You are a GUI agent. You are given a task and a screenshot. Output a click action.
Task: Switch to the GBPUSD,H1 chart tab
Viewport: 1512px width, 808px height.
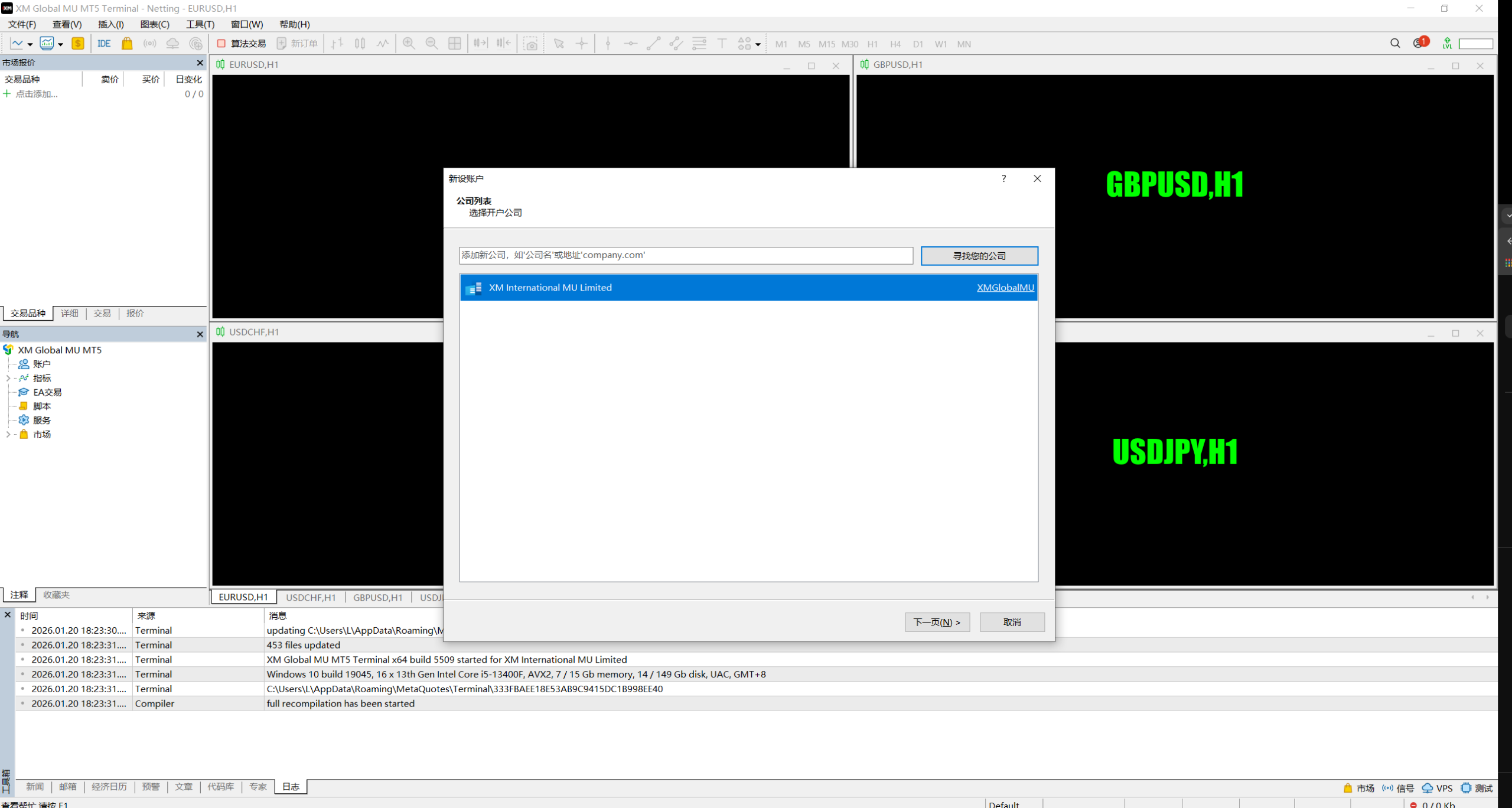378,597
